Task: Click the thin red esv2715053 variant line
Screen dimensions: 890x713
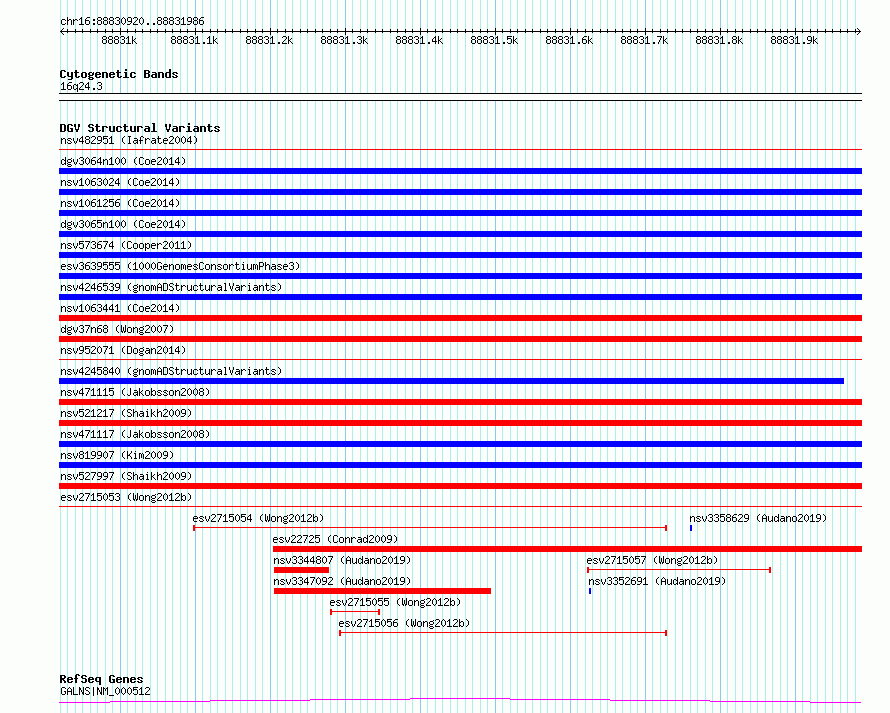Action: [460, 507]
